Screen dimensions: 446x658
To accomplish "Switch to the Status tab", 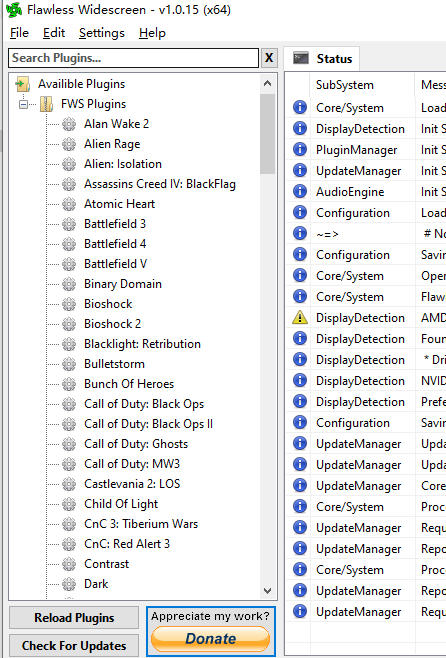I will (322, 58).
